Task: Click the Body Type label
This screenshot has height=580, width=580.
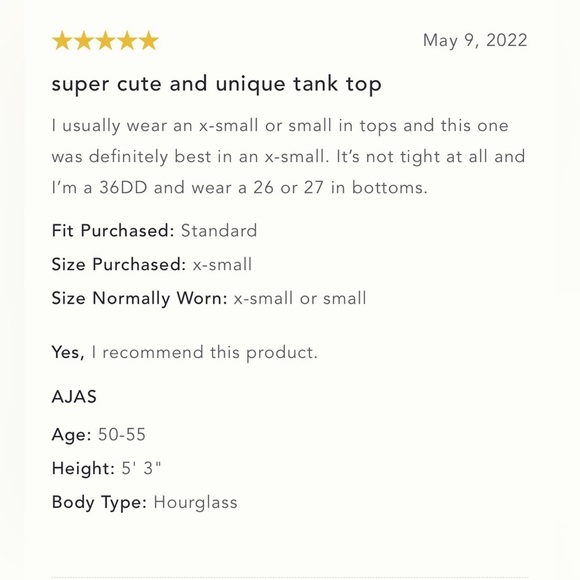Action: 100,502
